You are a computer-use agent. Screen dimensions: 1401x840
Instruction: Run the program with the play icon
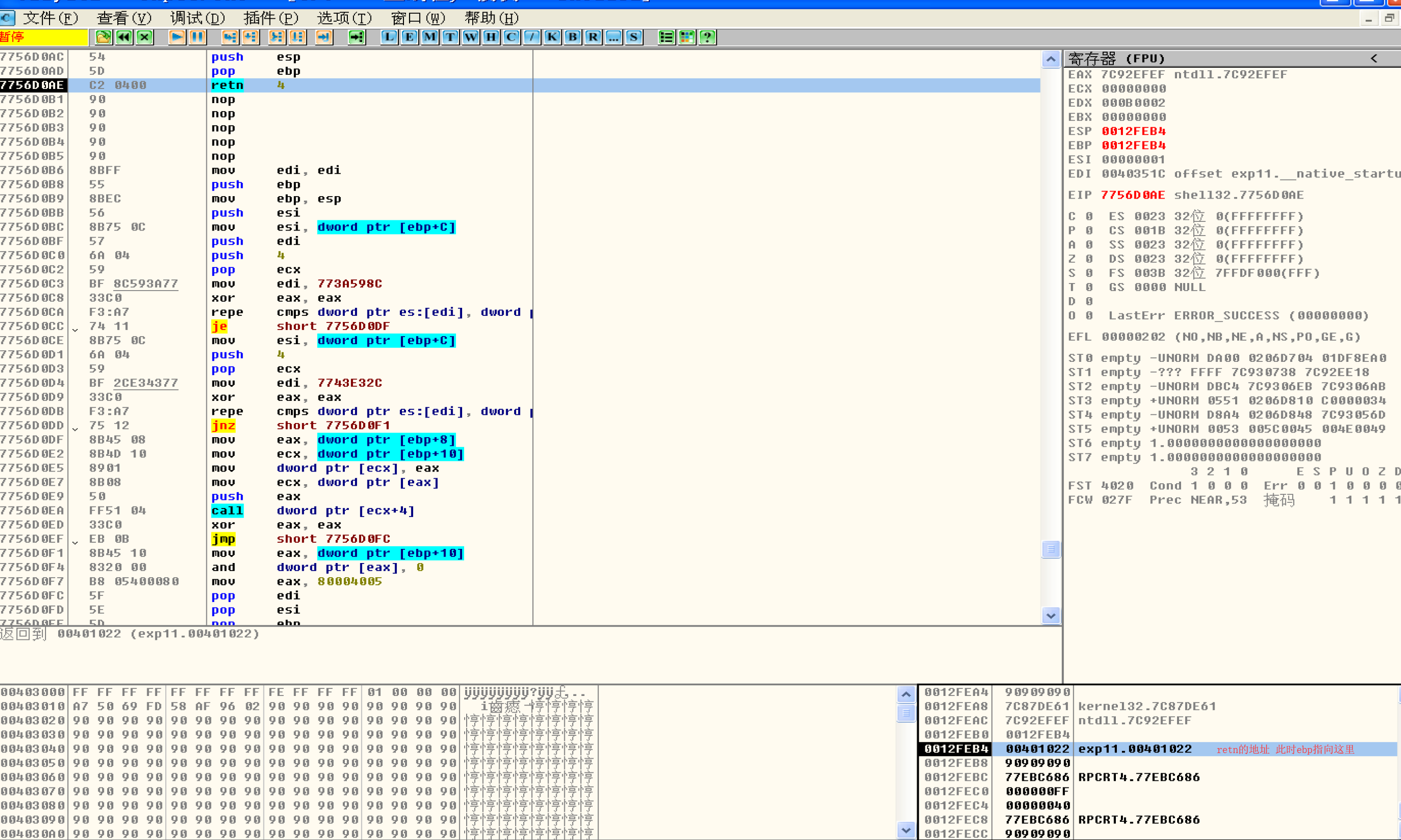(x=177, y=37)
